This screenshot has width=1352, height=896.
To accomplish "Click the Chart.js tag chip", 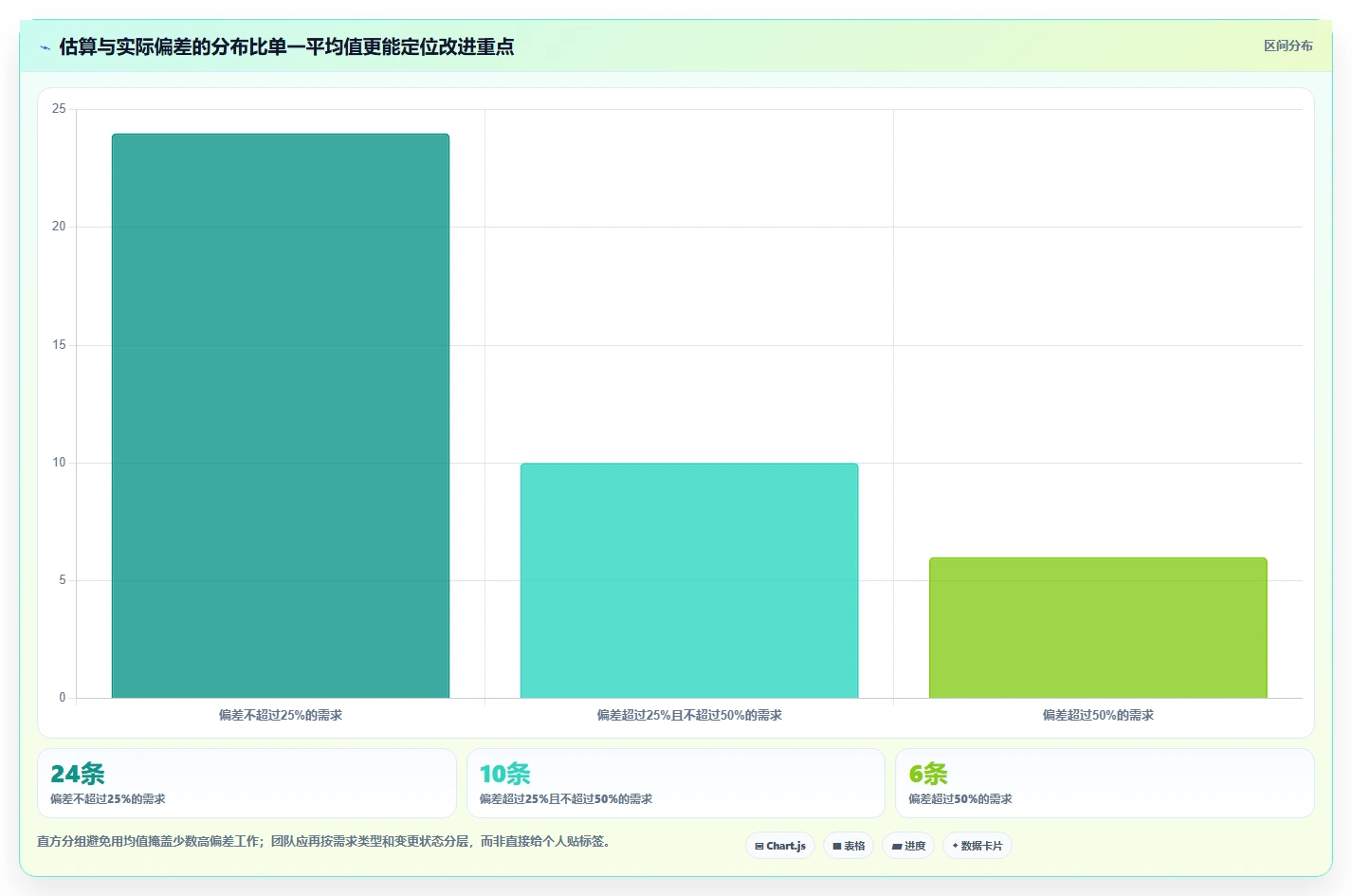I will click(780, 846).
